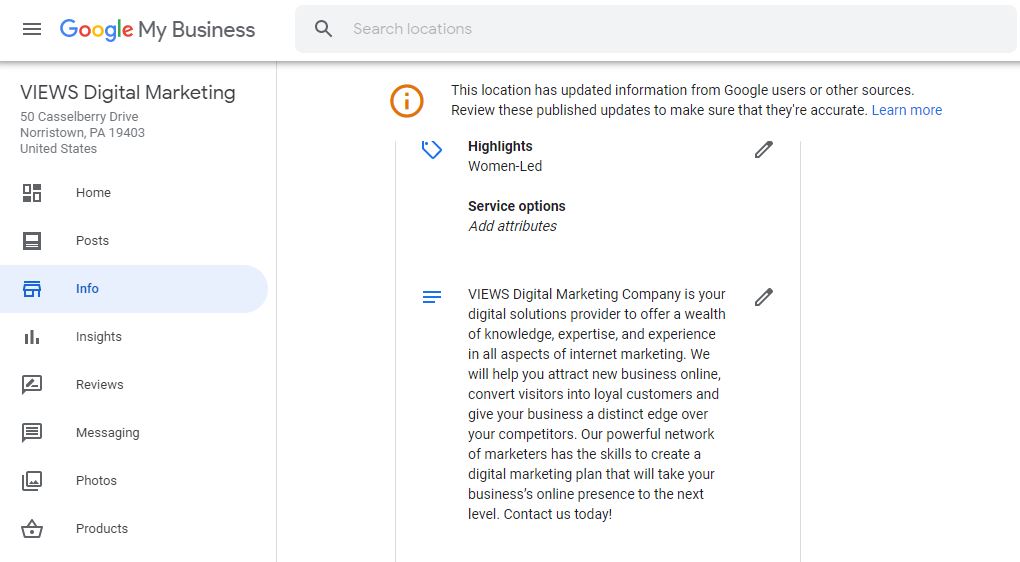
Task: Click the Messaging chat icon
Action: [x=32, y=433]
